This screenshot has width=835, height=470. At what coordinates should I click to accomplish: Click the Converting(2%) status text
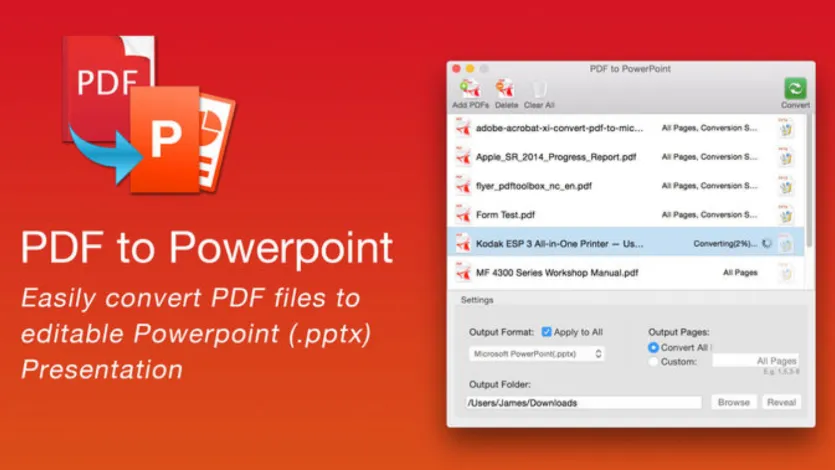(725, 244)
